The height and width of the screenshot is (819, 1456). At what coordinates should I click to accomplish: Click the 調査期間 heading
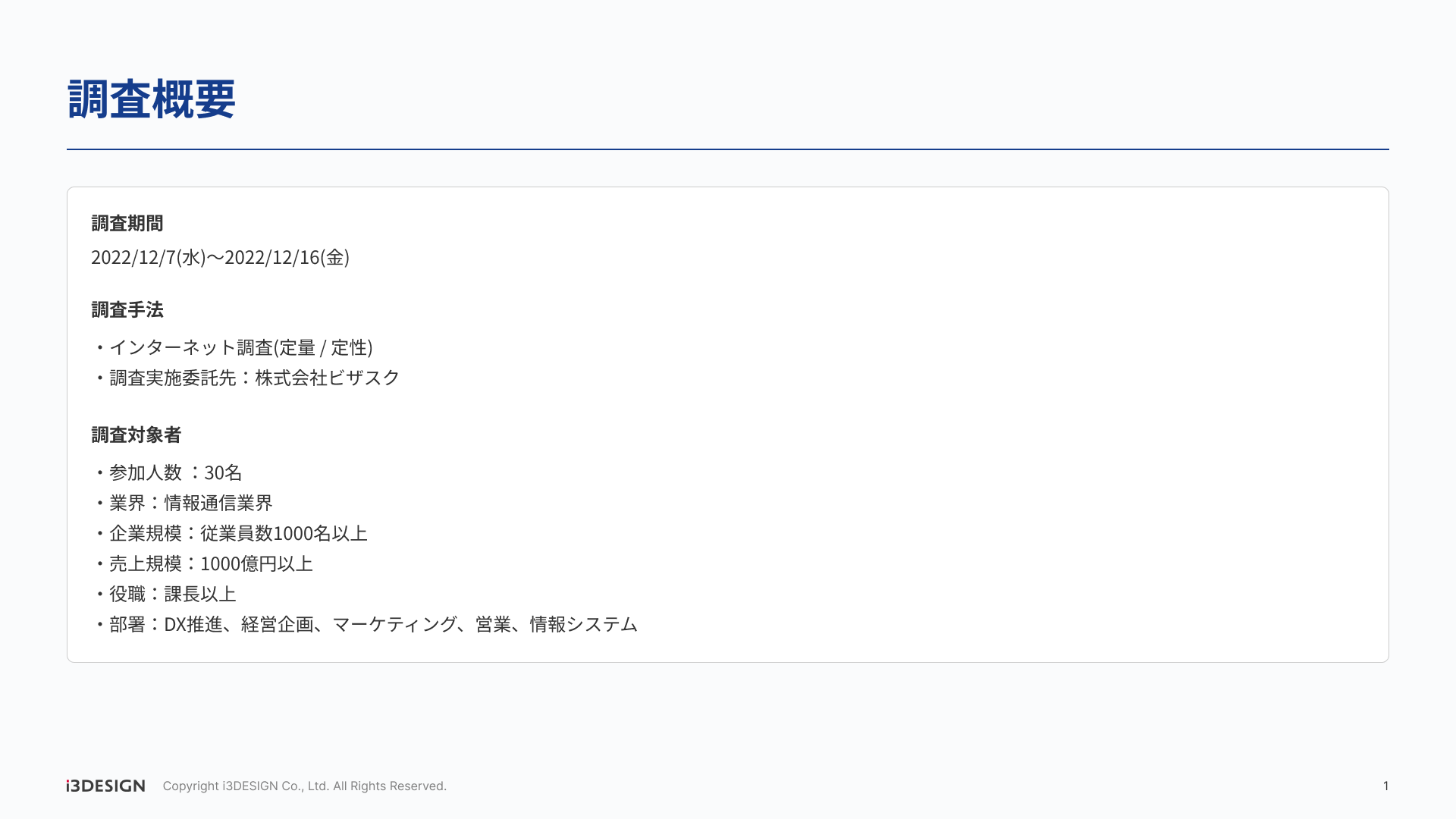(x=127, y=224)
